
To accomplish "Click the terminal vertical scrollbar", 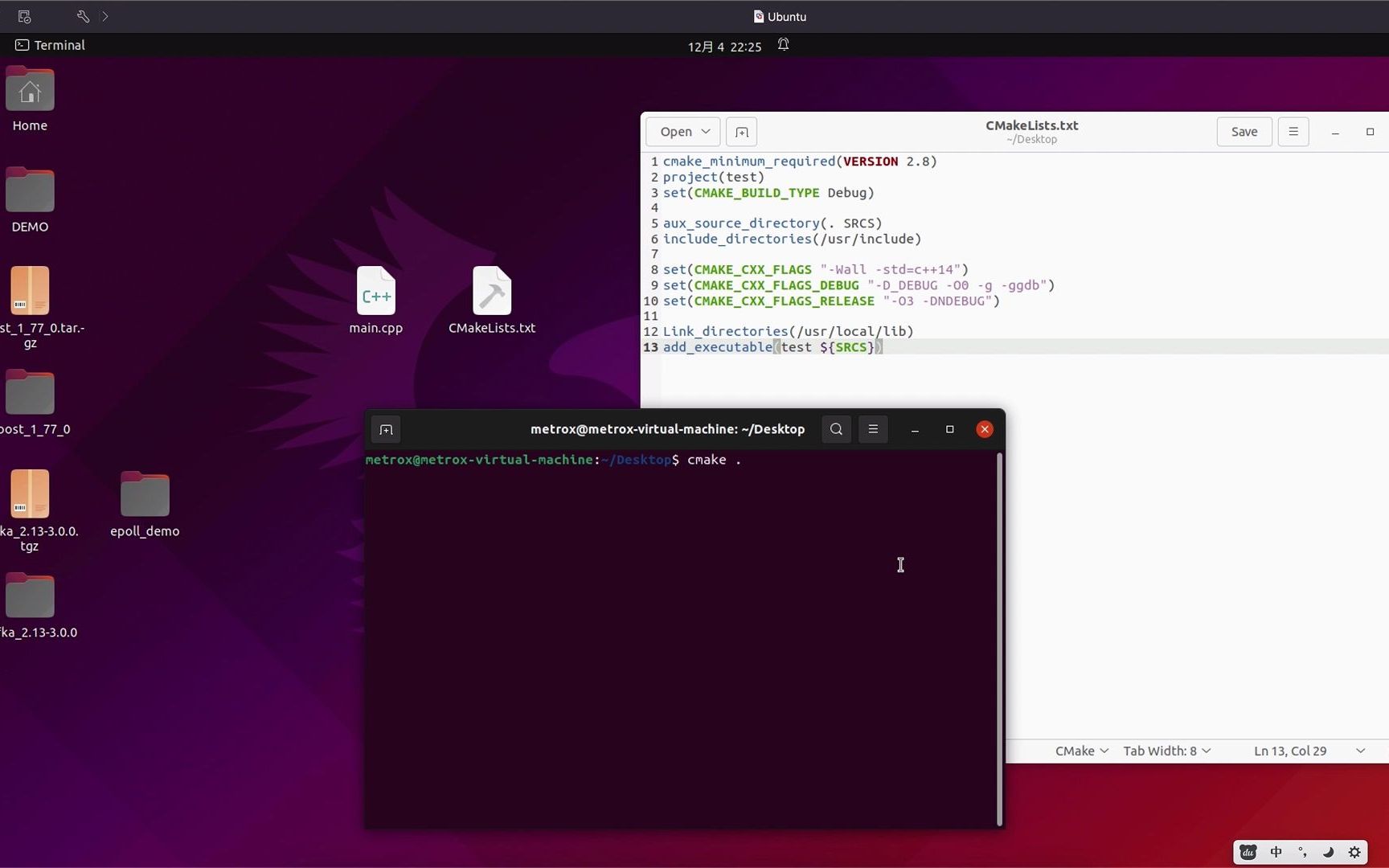I will point(999,639).
